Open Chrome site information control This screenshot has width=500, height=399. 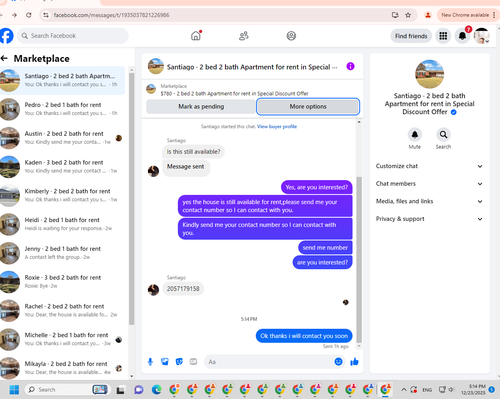(x=46, y=15)
